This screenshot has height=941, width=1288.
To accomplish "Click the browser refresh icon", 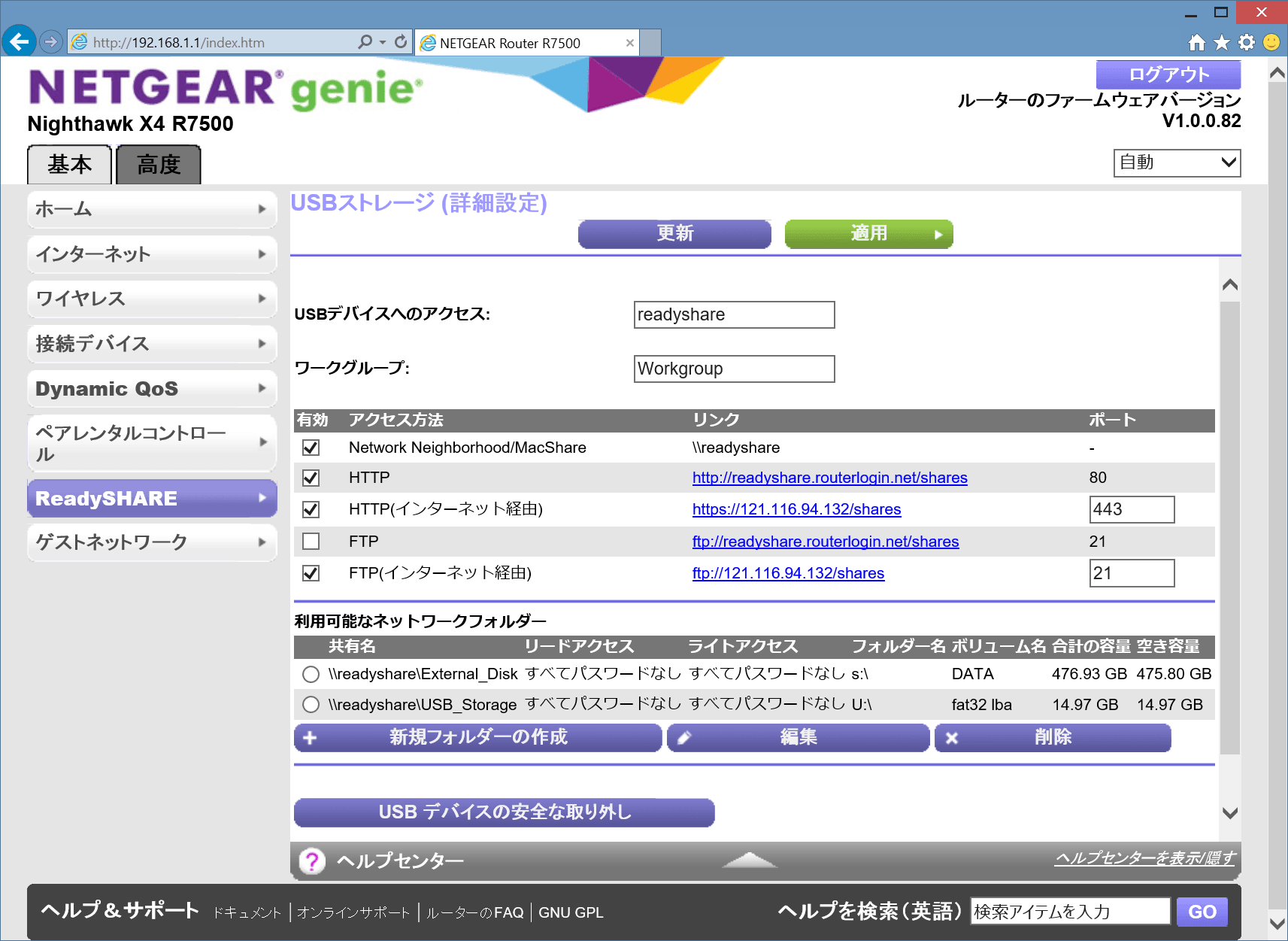I will tap(401, 42).
